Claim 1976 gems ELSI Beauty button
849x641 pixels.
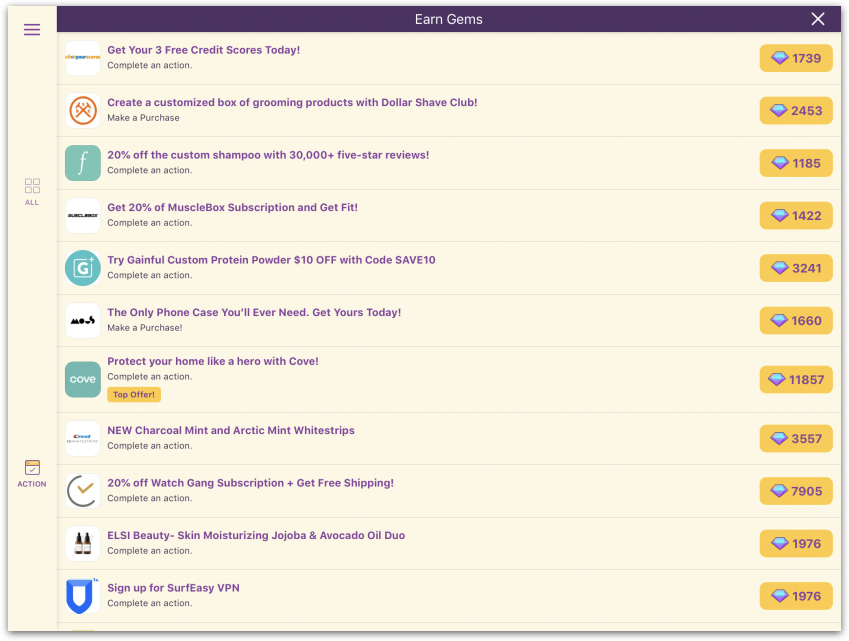click(x=796, y=544)
